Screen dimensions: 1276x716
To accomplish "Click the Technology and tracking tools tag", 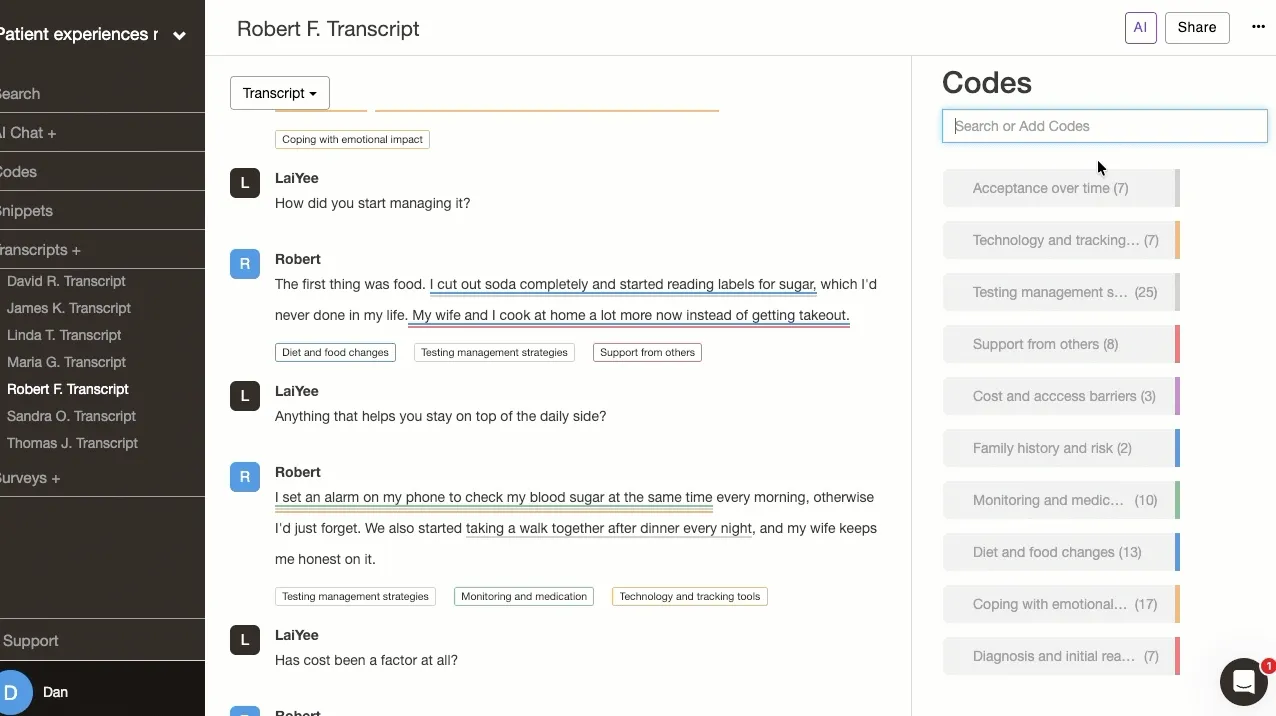I will (690, 596).
